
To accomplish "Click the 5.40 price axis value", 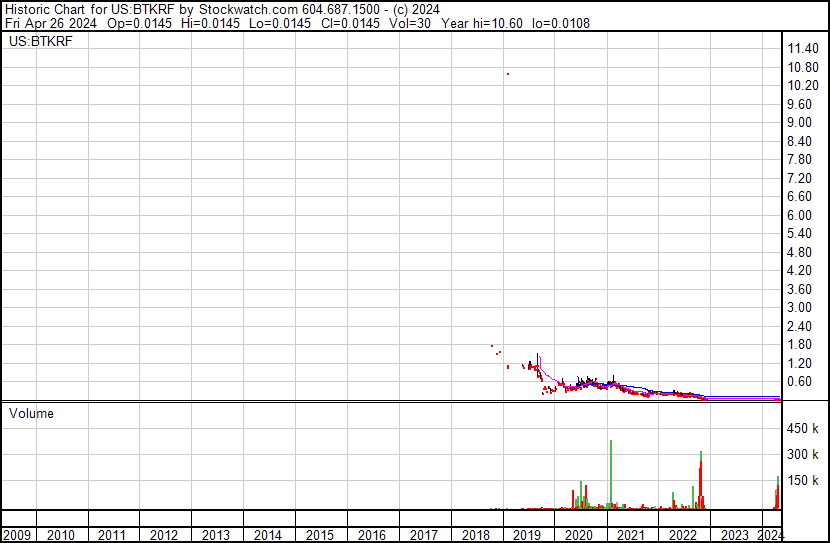I will tap(799, 233).
